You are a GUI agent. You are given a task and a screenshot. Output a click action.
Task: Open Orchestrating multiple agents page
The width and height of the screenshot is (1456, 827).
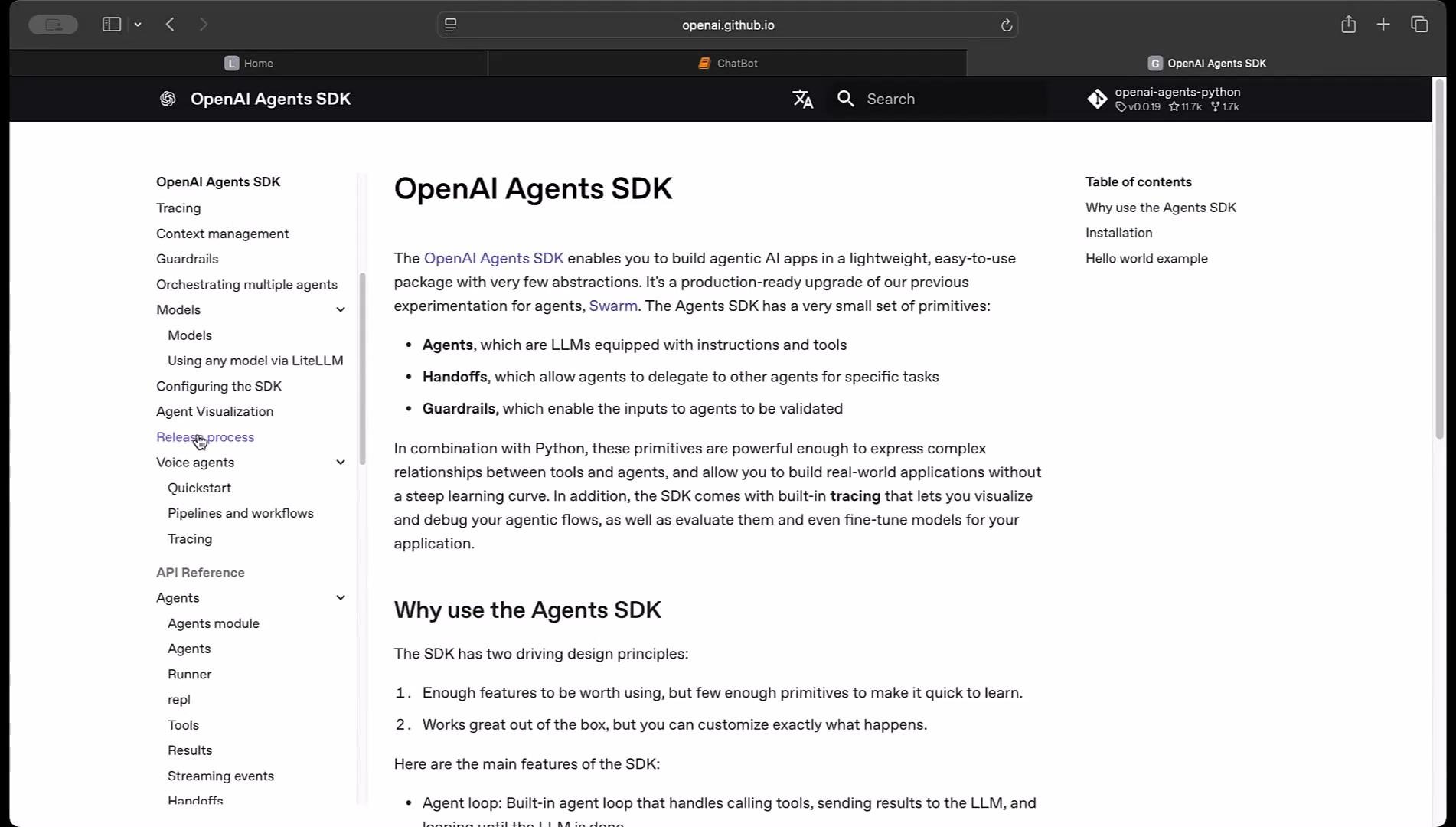(x=246, y=284)
